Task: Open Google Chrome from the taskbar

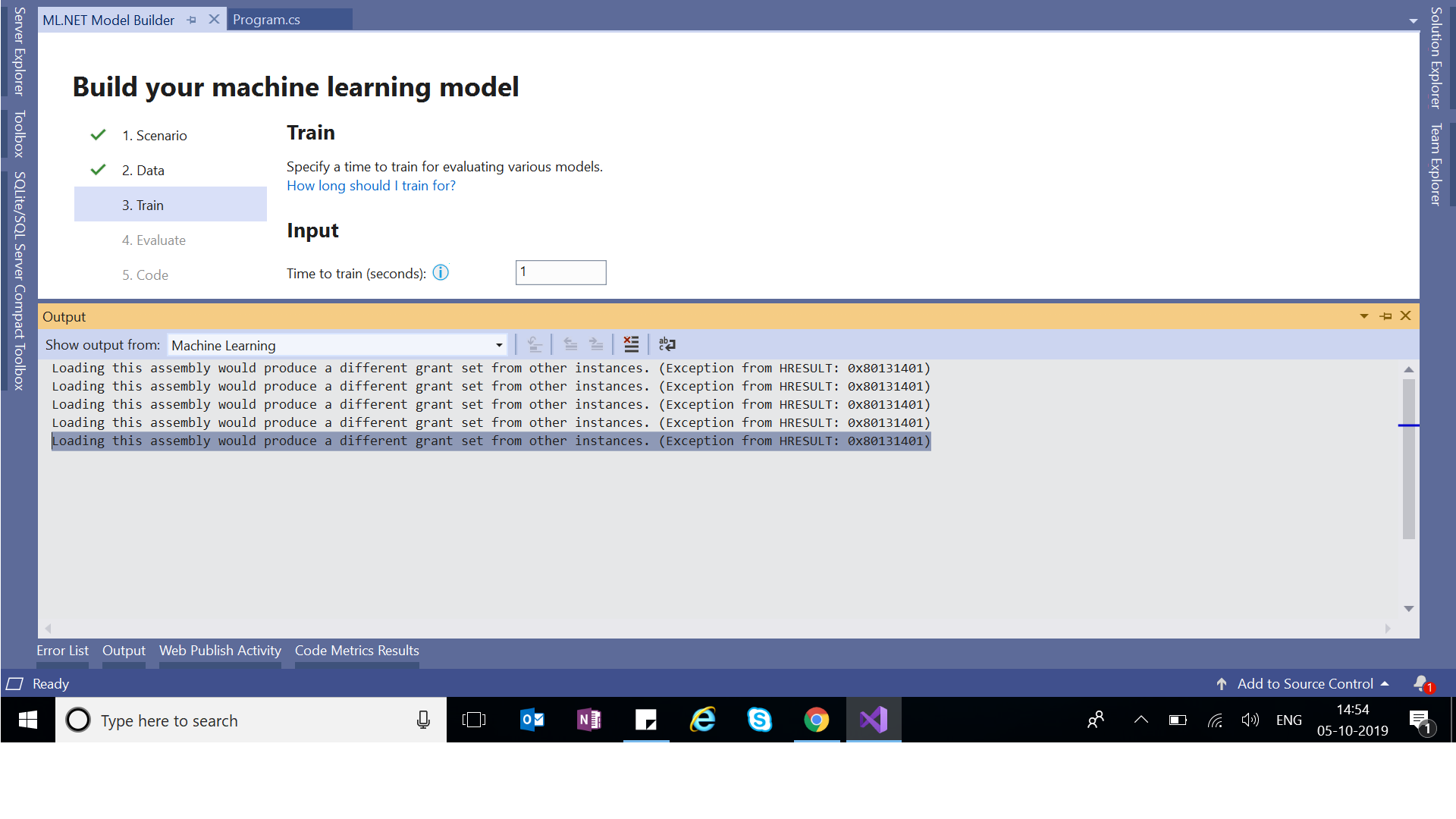Action: [x=817, y=720]
